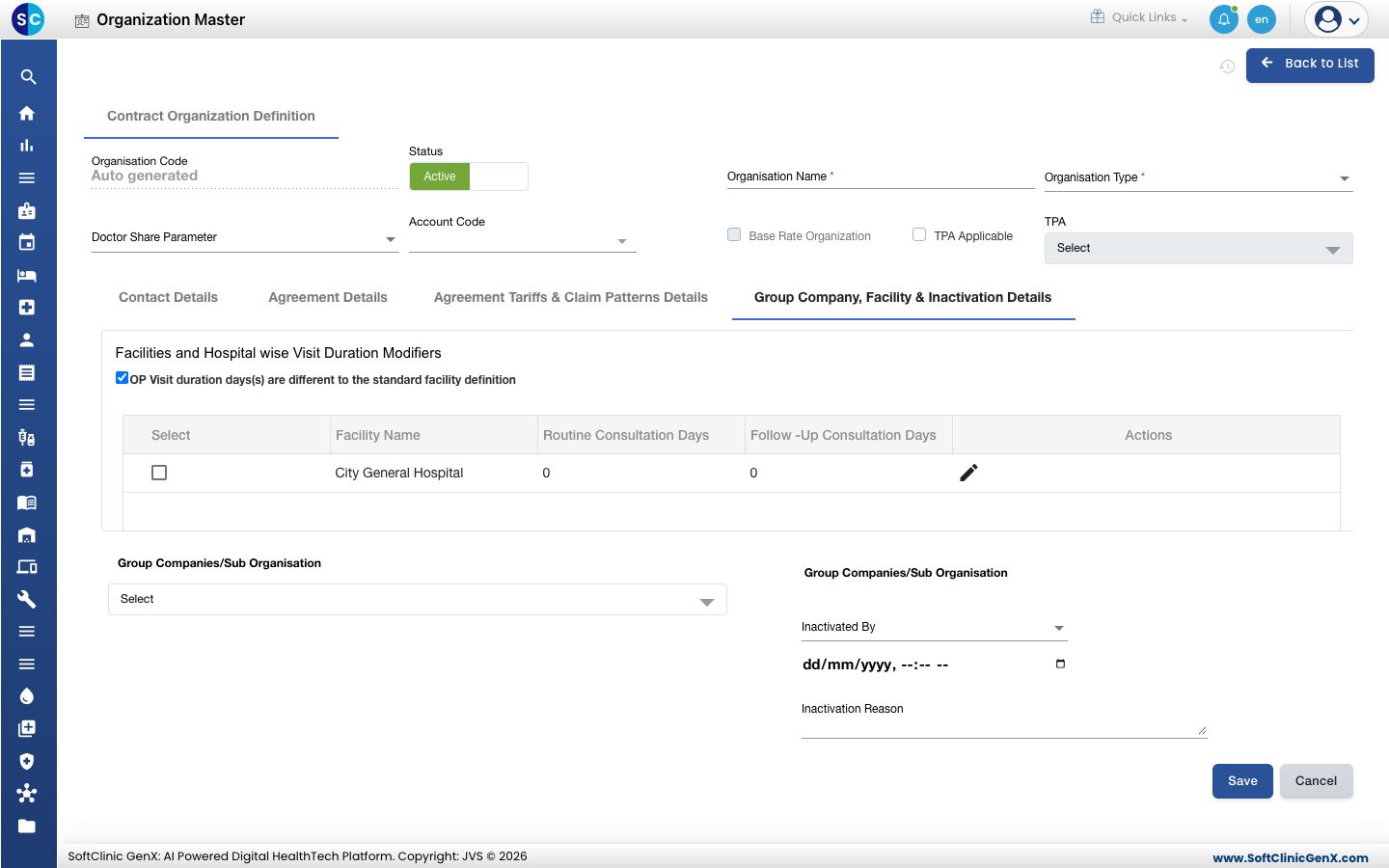Expand Group Companies/Sub Organisation Select dropdown
Image resolution: width=1389 pixels, height=868 pixels.
pyautogui.click(x=417, y=599)
